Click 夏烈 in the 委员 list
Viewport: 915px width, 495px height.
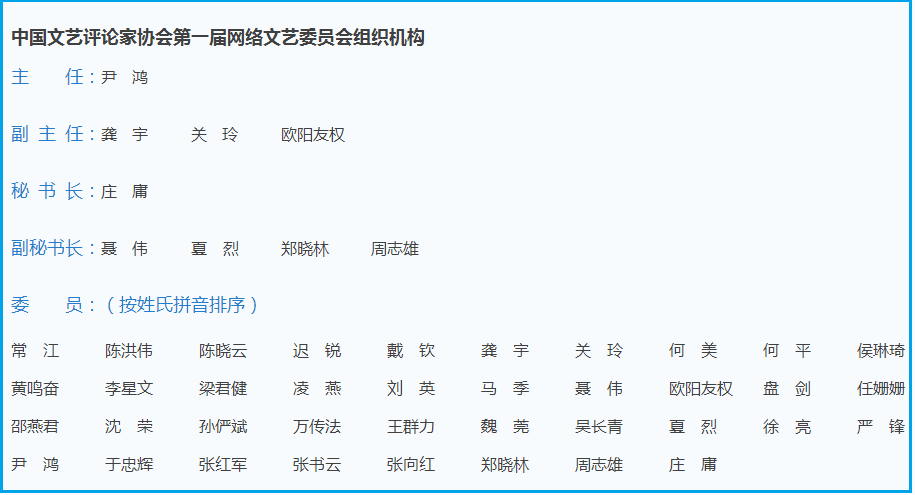(x=693, y=427)
